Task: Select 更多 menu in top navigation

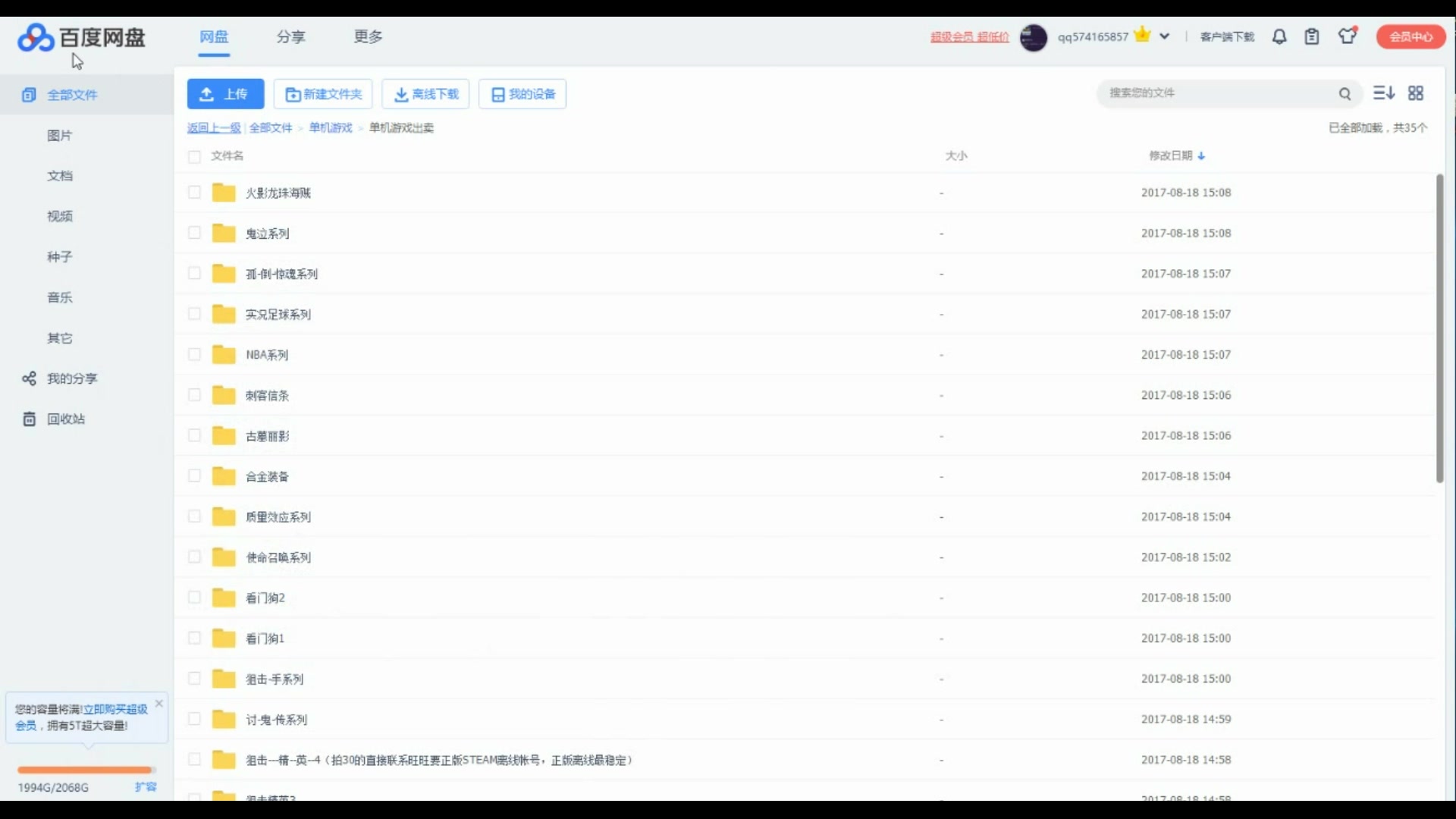Action: tap(367, 36)
